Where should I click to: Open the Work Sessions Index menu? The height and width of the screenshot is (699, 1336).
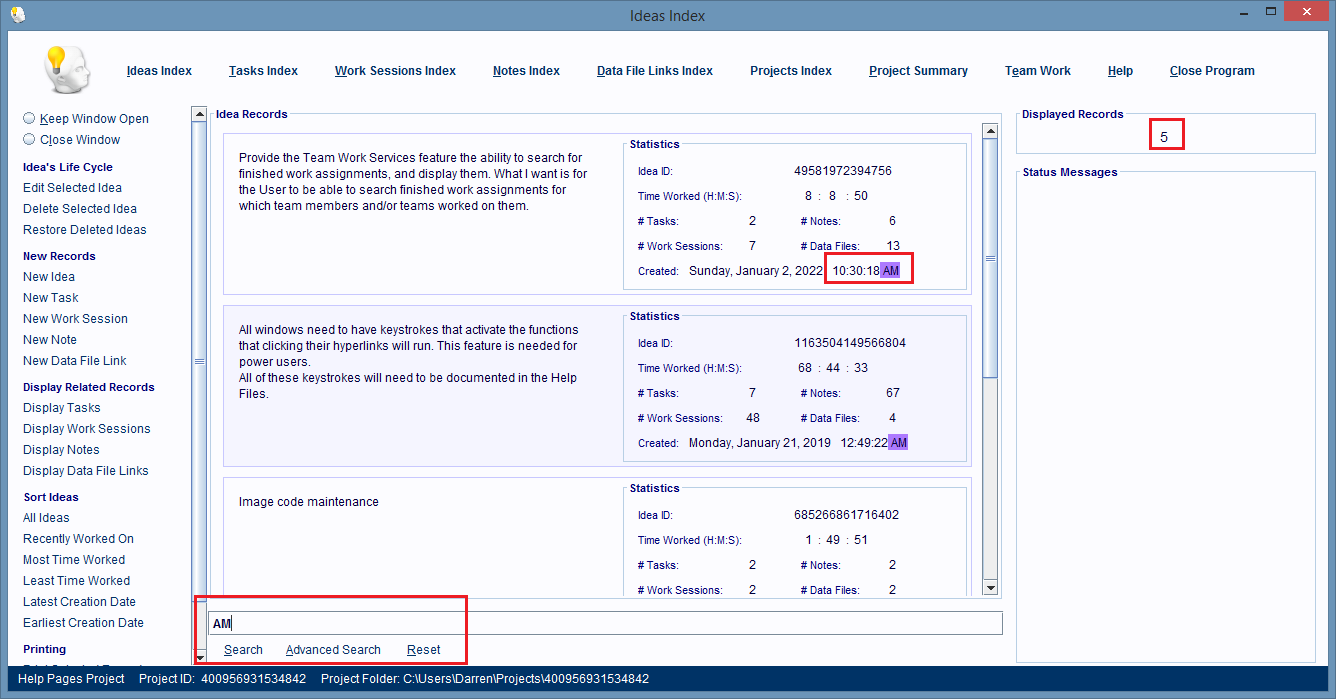coord(395,71)
